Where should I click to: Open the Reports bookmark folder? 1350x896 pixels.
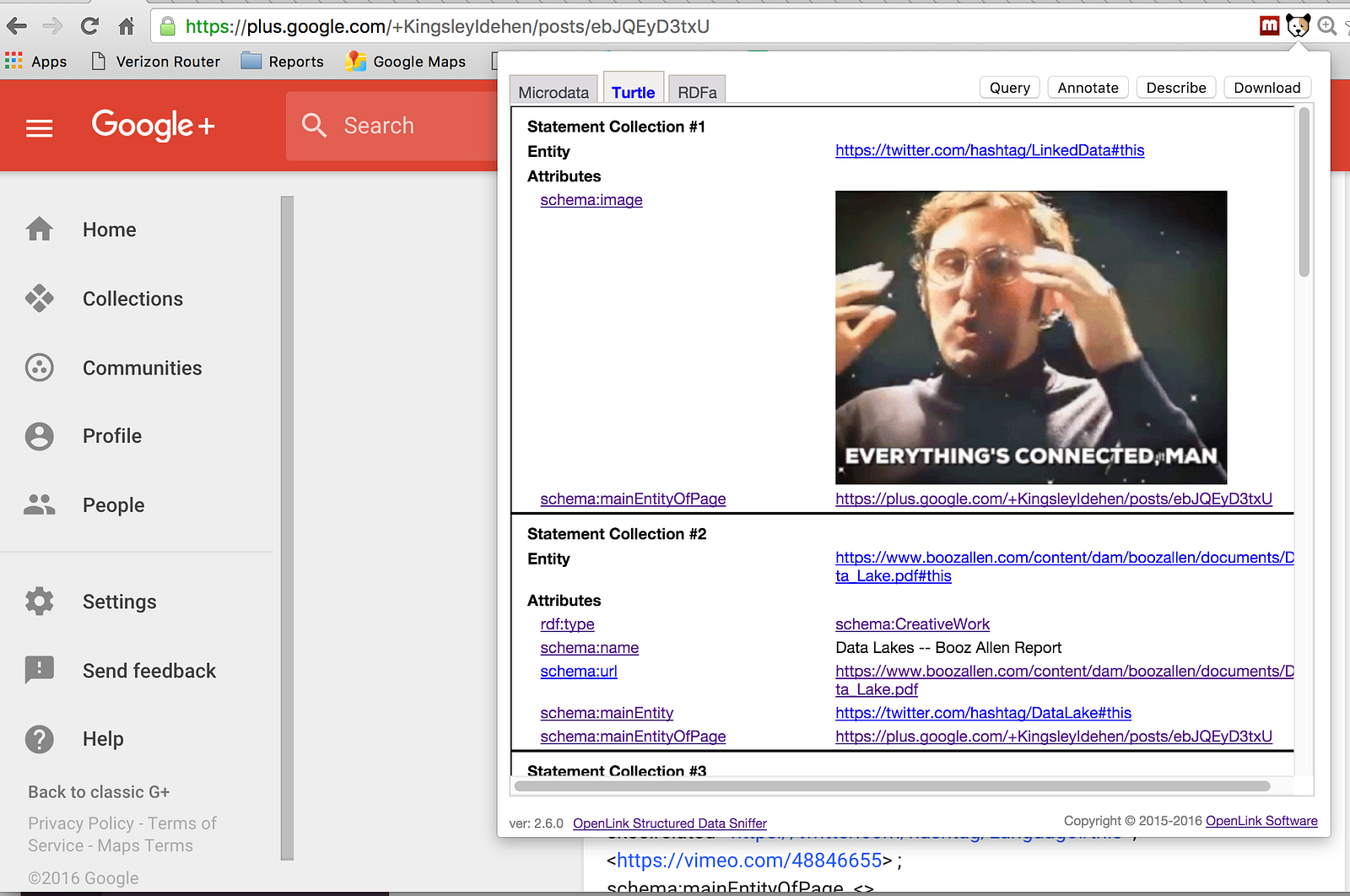coord(283,62)
